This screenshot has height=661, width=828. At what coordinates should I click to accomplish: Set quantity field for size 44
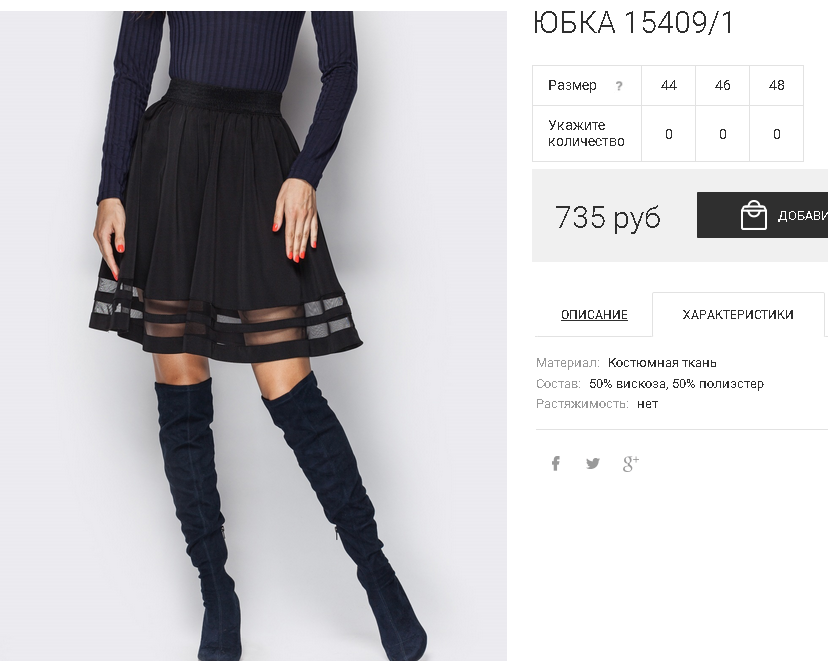point(669,134)
